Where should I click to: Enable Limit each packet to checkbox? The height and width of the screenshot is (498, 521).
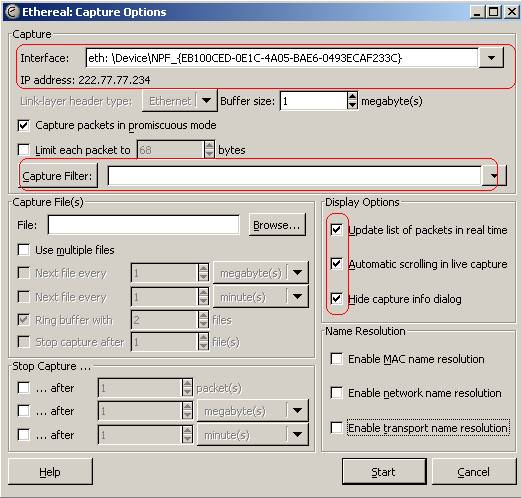24,150
